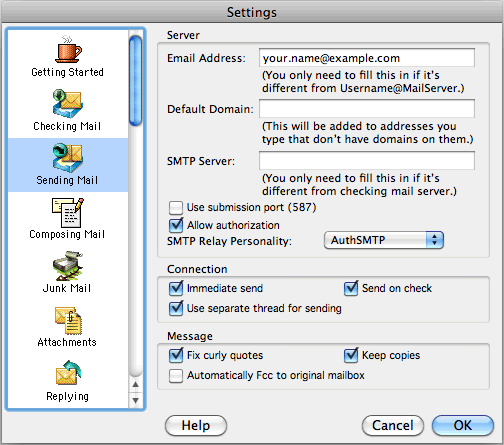Enable Automatically Fcc to original mailbox
Image resolution: width=504 pixels, height=445 pixels.
pyautogui.click(x=176, y=376)
